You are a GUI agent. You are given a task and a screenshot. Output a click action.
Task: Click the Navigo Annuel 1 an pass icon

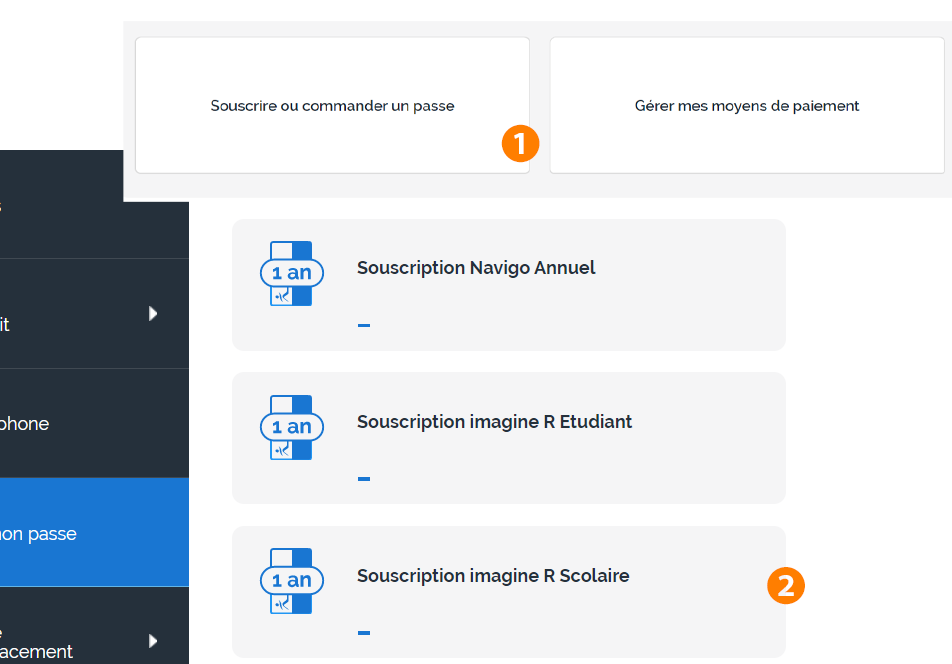coord(291,273)
